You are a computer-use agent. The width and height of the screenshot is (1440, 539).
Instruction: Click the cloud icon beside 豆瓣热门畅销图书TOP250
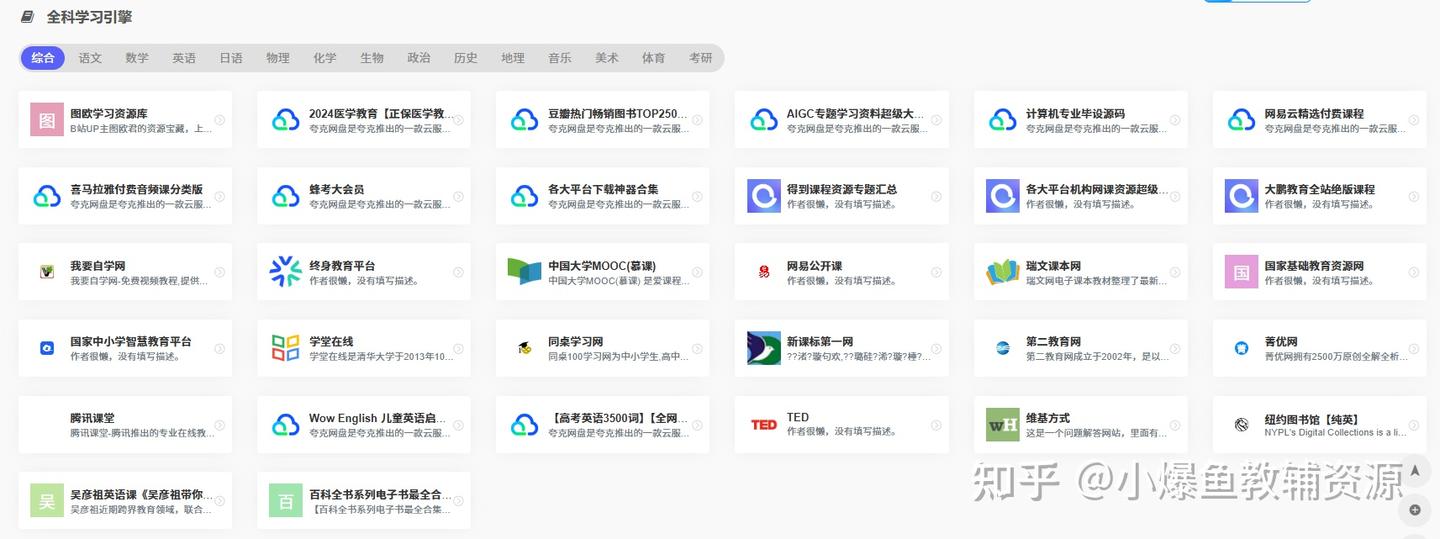(x=525, y=120)
